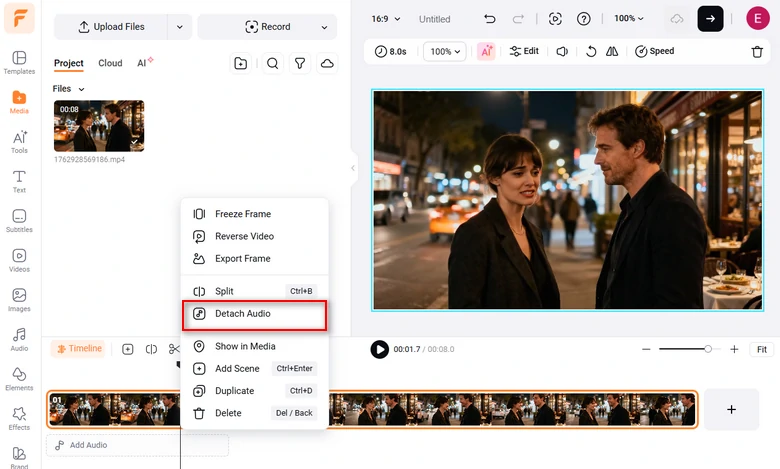Open the Subtitles sidebar panel
Viewport: 780px width, 469px height.
click(x=19, y=221)
